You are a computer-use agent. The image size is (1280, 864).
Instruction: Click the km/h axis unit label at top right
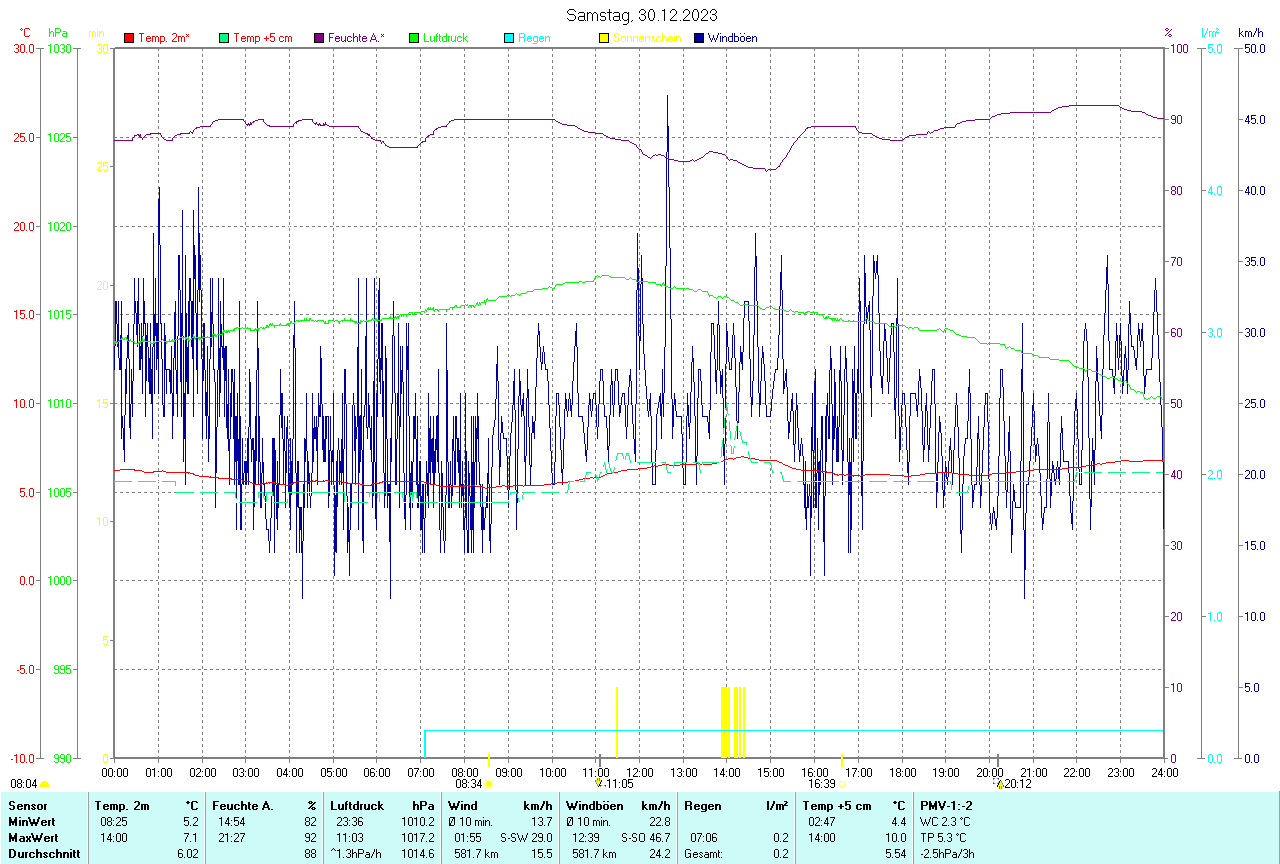1250,33
